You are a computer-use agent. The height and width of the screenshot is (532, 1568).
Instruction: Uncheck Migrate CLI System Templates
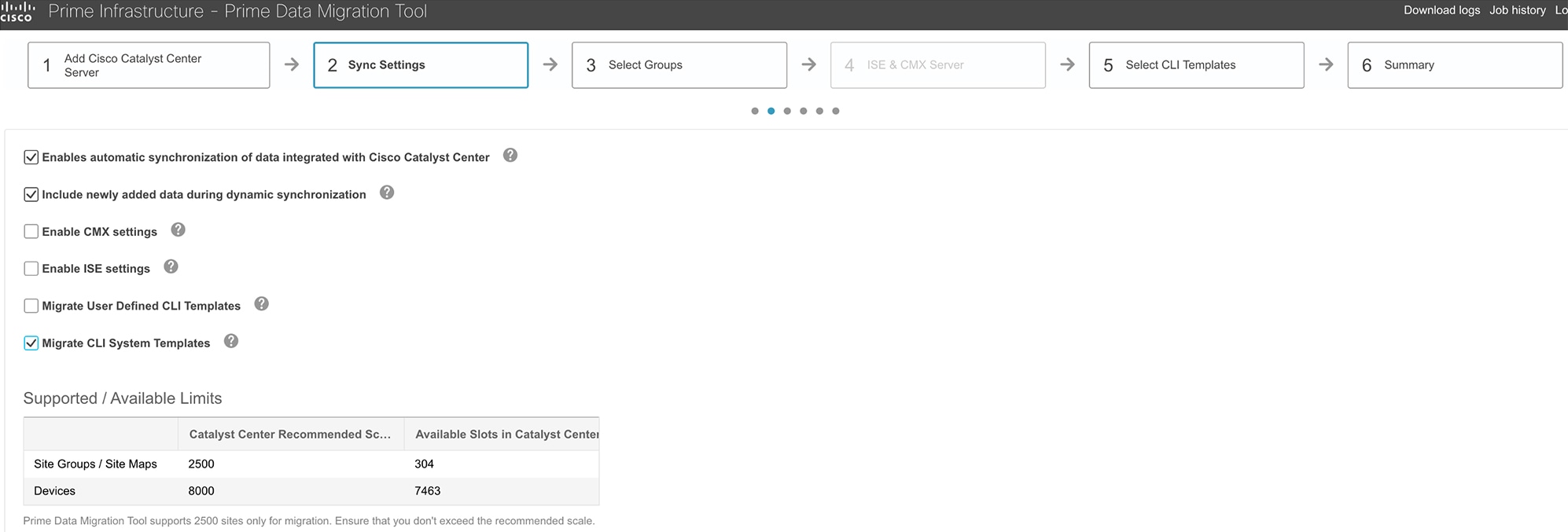[31, 343]
